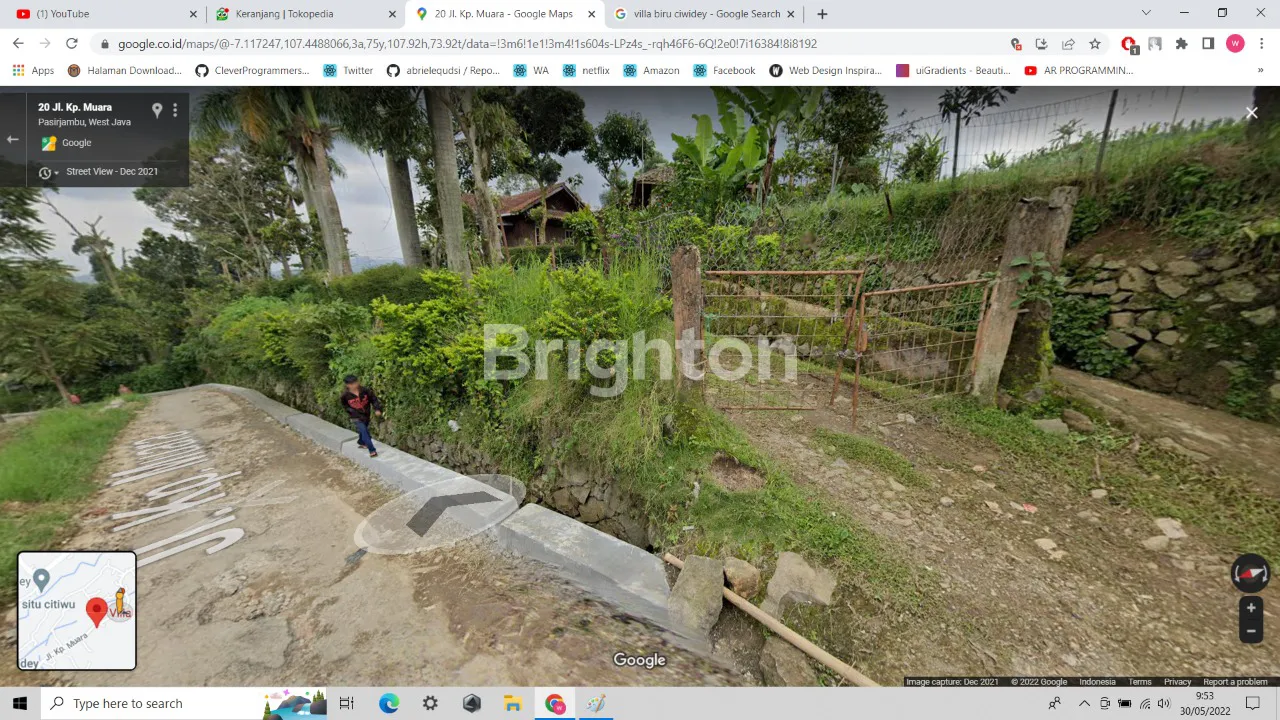Expand the system tray hidden icons arrow
The image size is (1280, 720).
[1084, 703]
